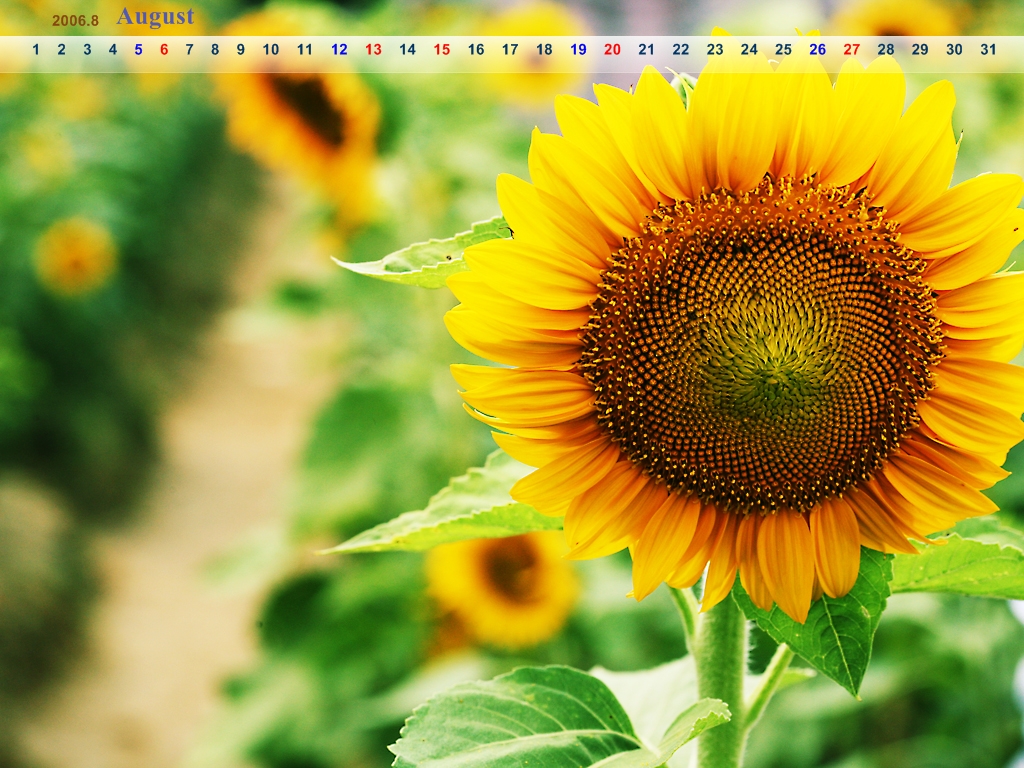The height and width of the screenshot is (768, 1024).
Task: Select day 8 in the calendar strip
Action: tap(215, 49)
